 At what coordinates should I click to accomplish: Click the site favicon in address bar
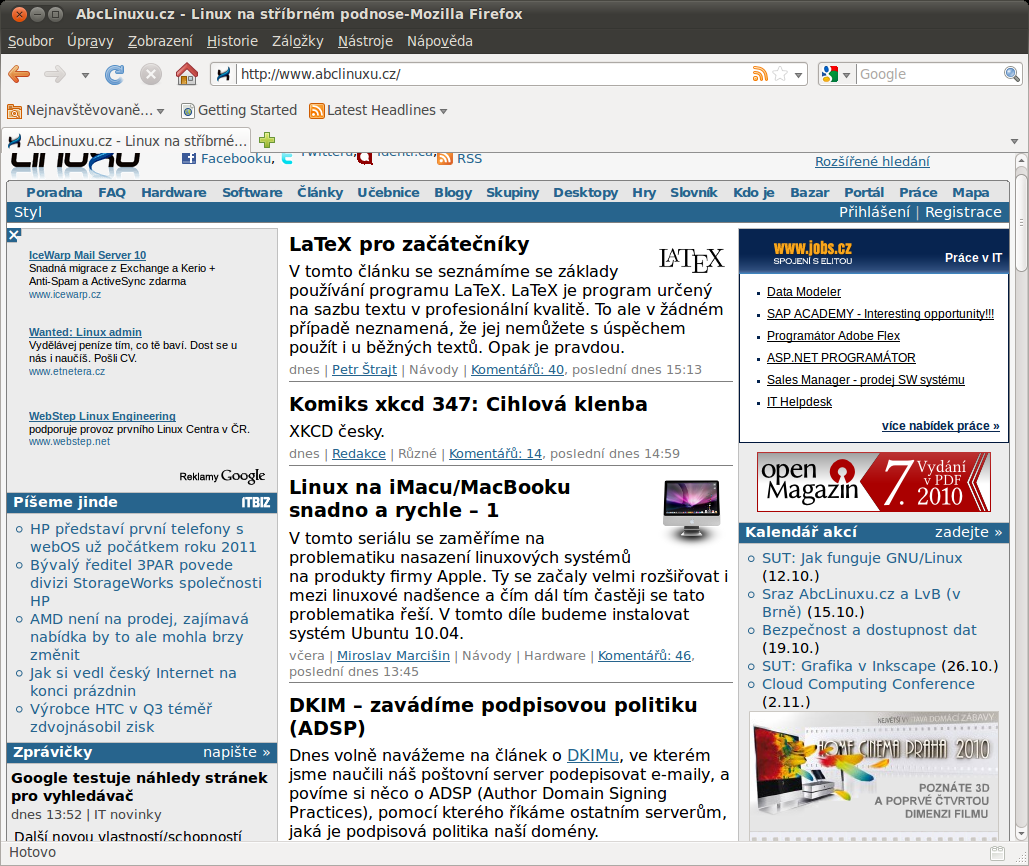pos(224,74)
